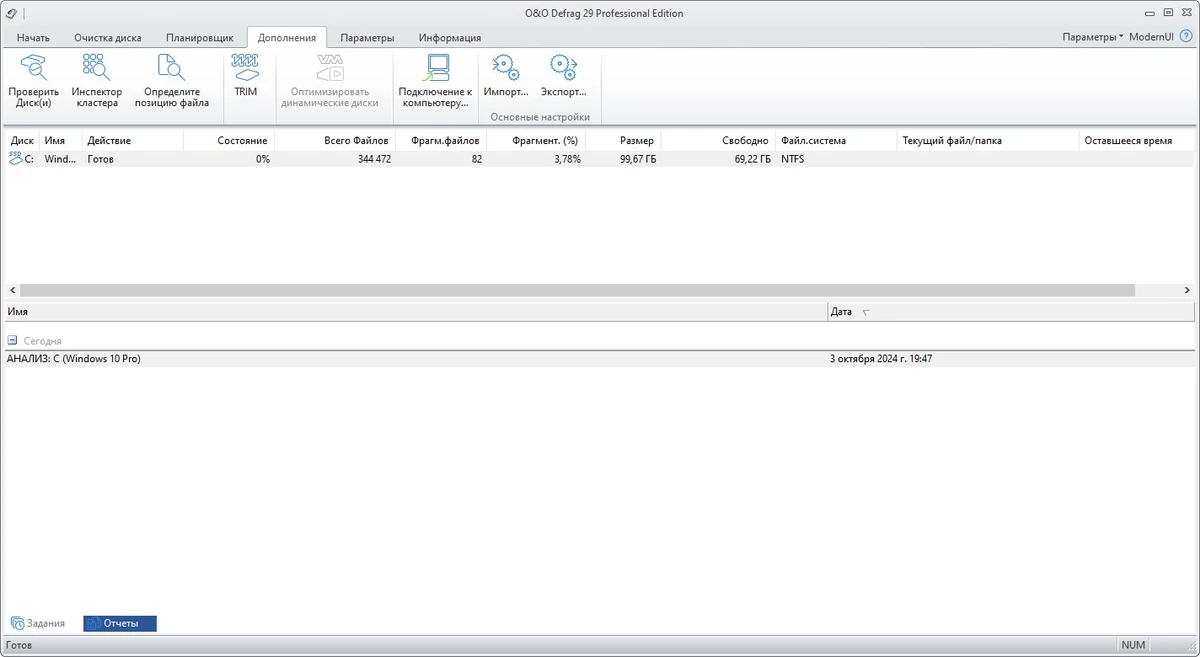Switch to the Начать tab

tap(33, 38)
